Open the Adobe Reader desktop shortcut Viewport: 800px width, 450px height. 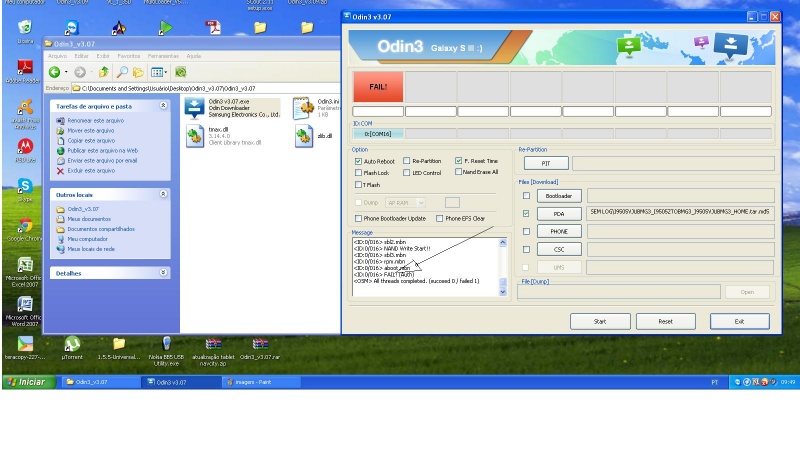pyautogui.click(x=24, y=67)
